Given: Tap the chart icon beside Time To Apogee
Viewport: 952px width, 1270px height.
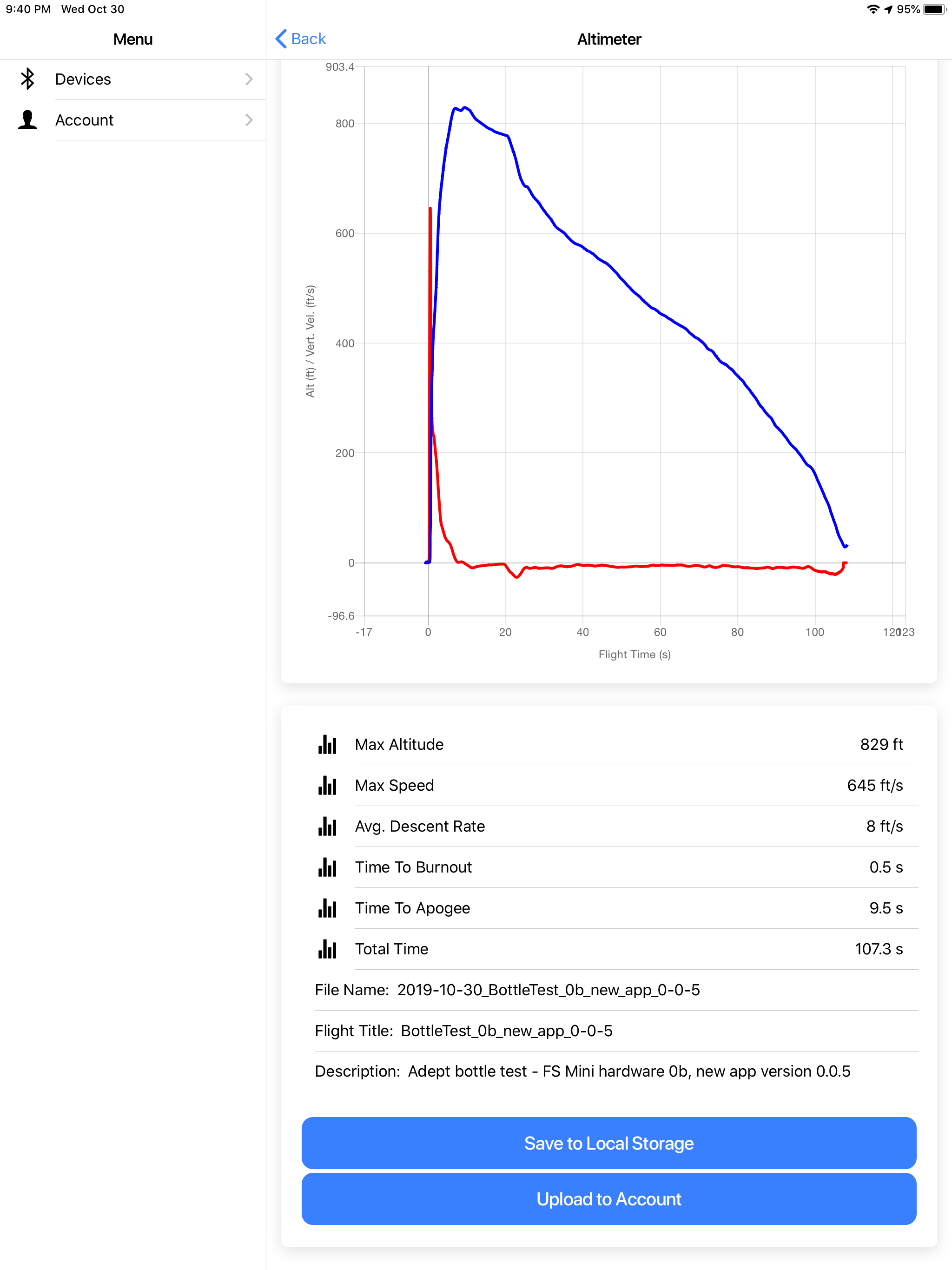Looking at the screenshot, I should [327, 908].
